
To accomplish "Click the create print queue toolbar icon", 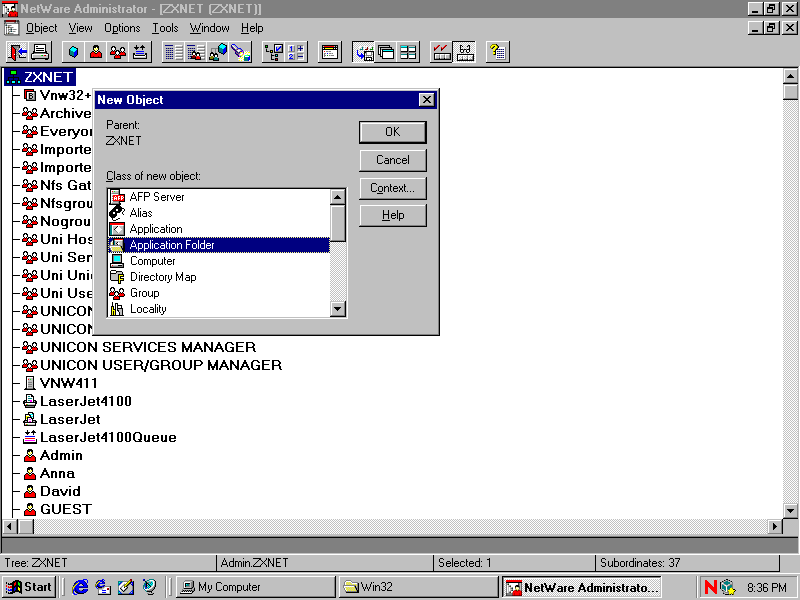I will [x=140, y=52].
